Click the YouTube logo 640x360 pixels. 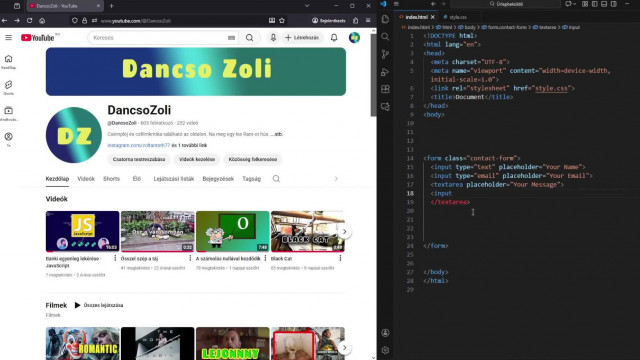[38, 38]
